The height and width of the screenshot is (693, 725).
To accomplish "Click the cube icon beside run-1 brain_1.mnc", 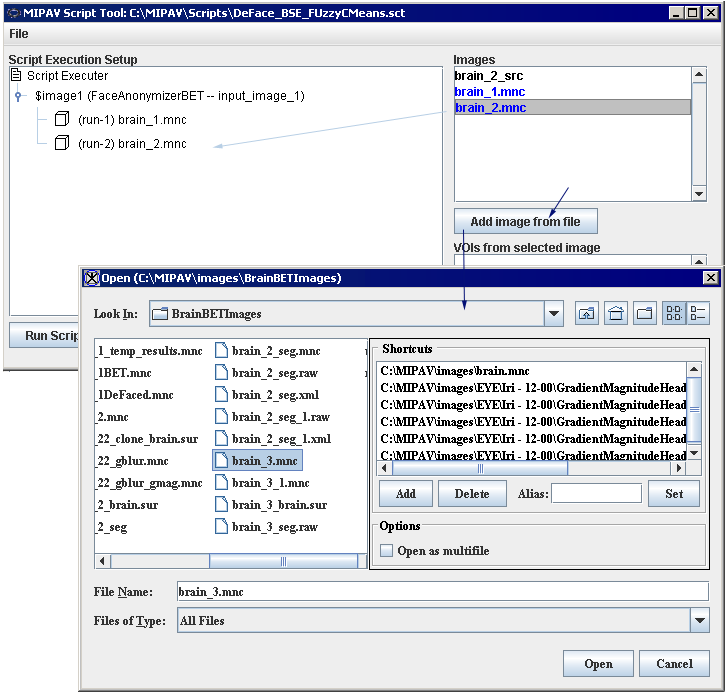I will [61, 120].
